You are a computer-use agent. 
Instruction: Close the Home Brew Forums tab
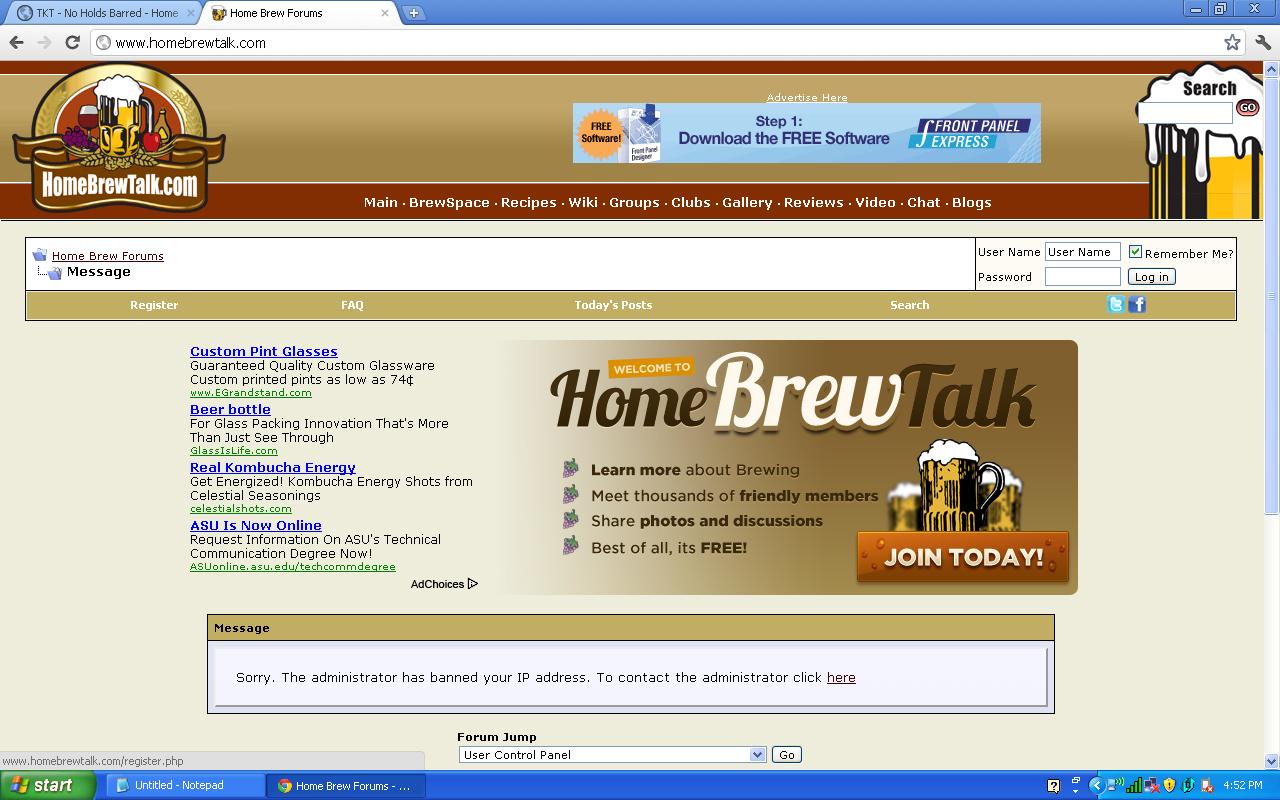tap(385, 13)
